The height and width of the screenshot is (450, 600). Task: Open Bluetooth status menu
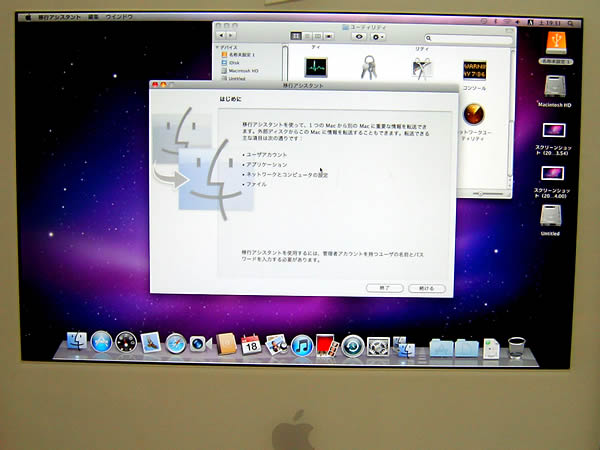point(495,21)
